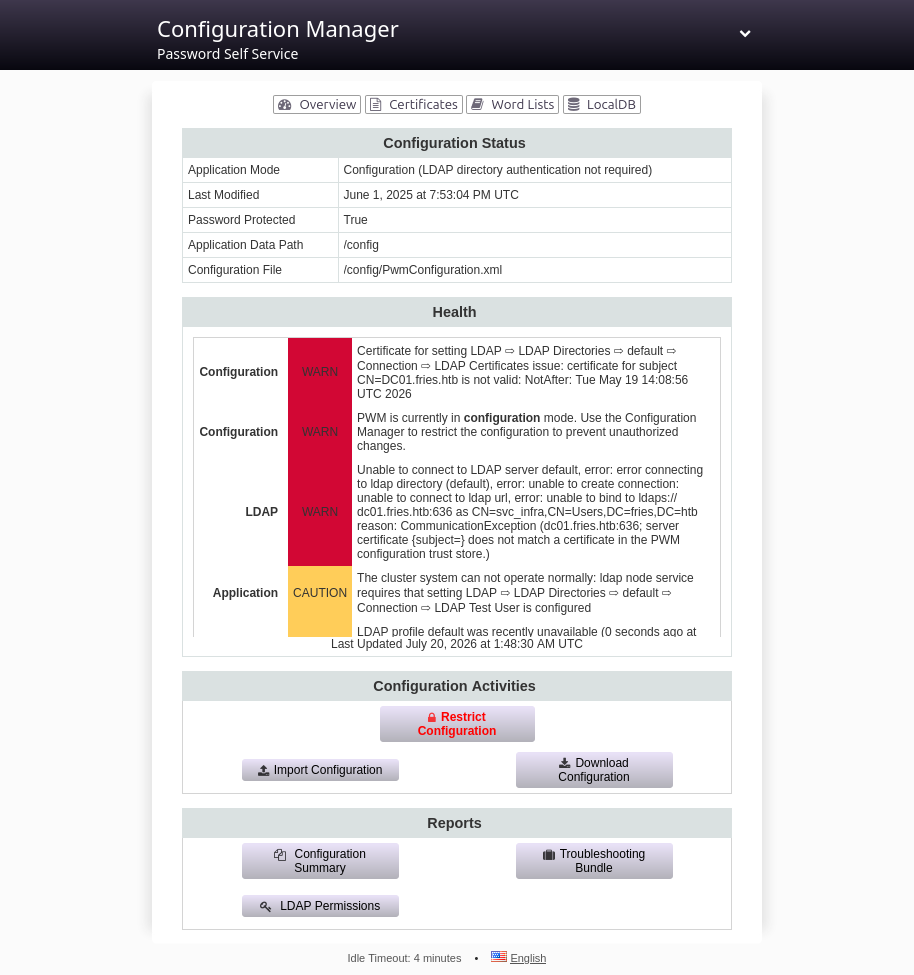Click the download icon on Download Configuration
The height and width of the screenshot is (975, 914).
coord(565,763)
